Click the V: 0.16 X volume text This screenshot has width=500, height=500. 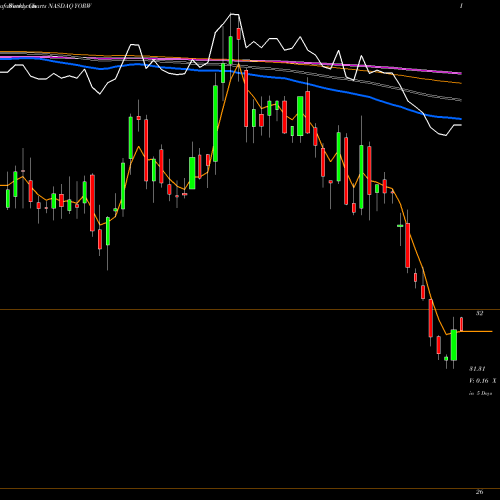point(482,380)
